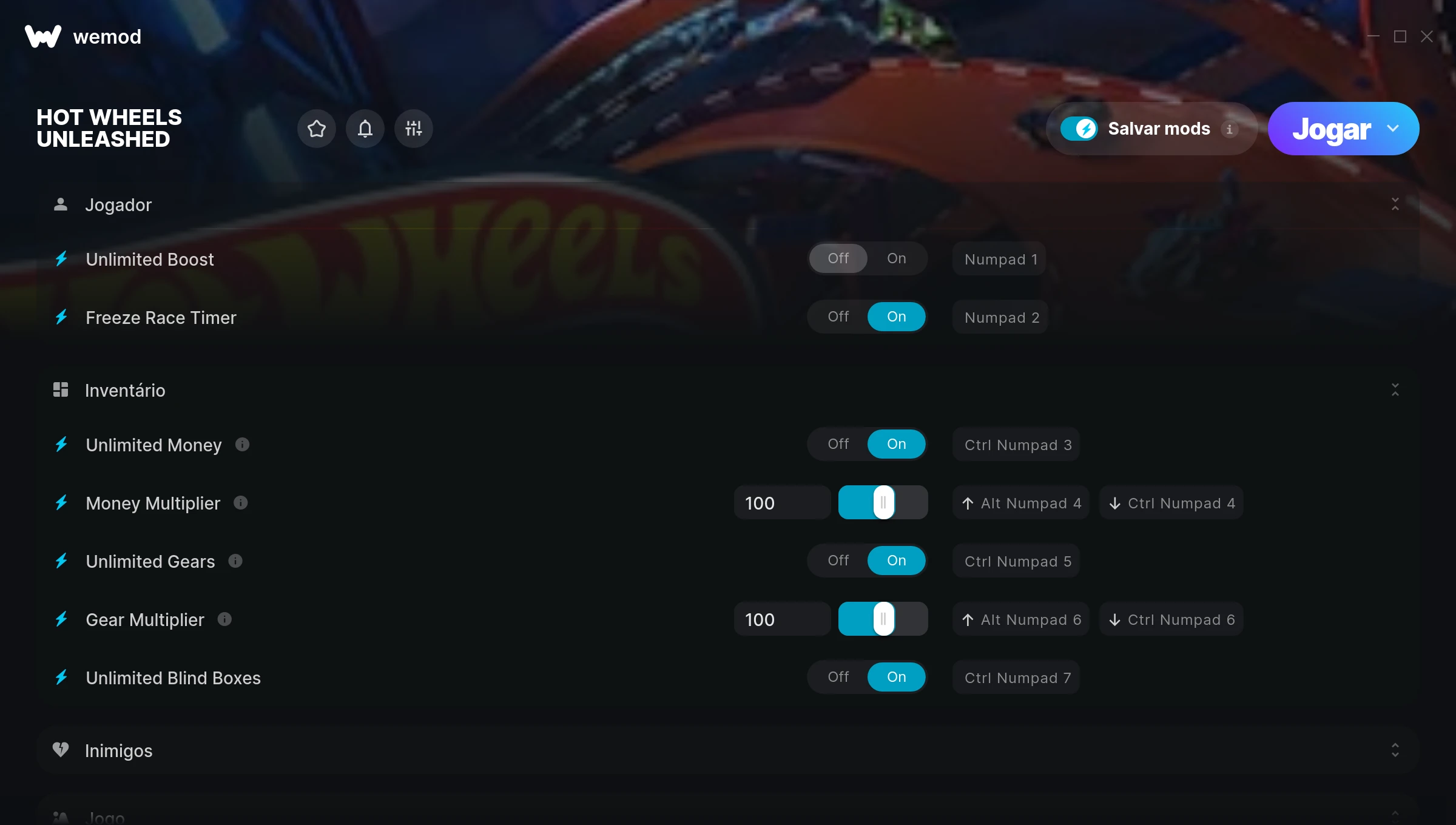Open the notifications bell icon

click(x=365, y=129)
